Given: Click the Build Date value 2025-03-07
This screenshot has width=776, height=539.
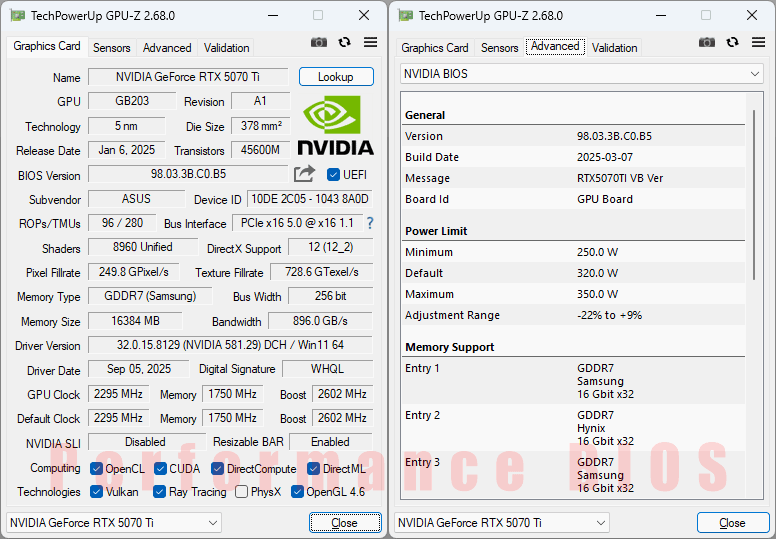Looking at the screenshot, I should point(605,157).
